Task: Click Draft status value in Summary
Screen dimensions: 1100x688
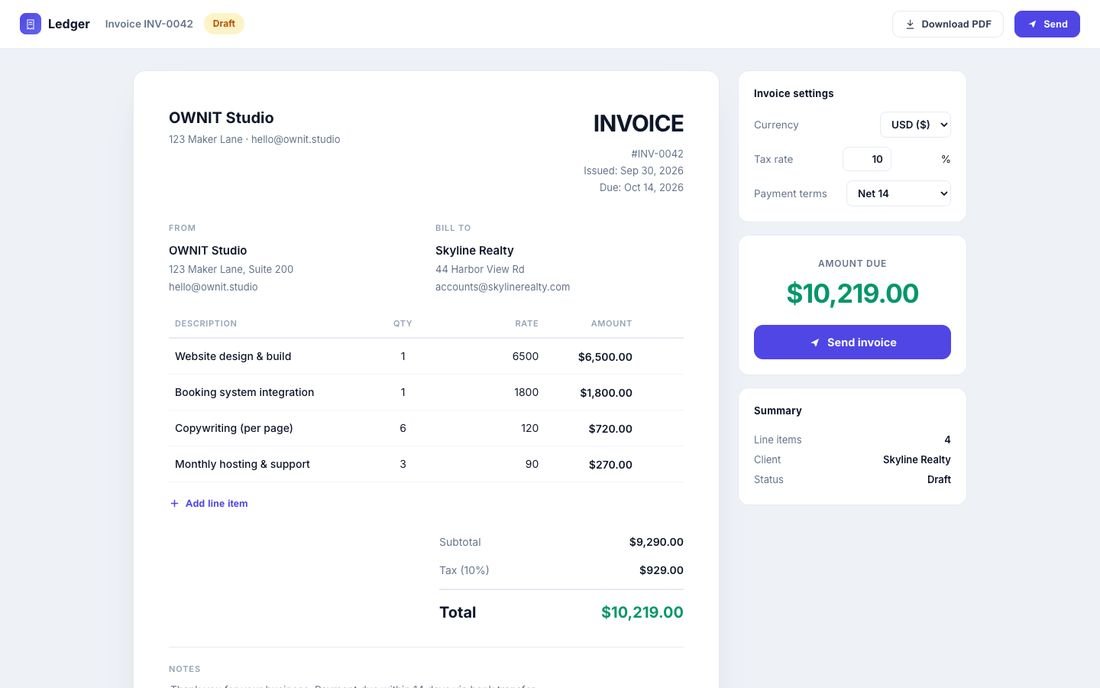Action: pos(939,480)
